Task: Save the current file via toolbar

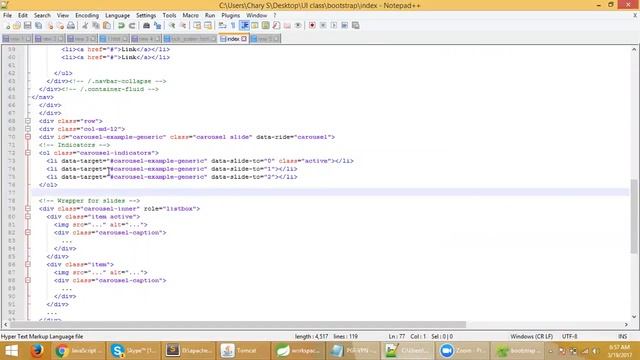Action: 27,25
